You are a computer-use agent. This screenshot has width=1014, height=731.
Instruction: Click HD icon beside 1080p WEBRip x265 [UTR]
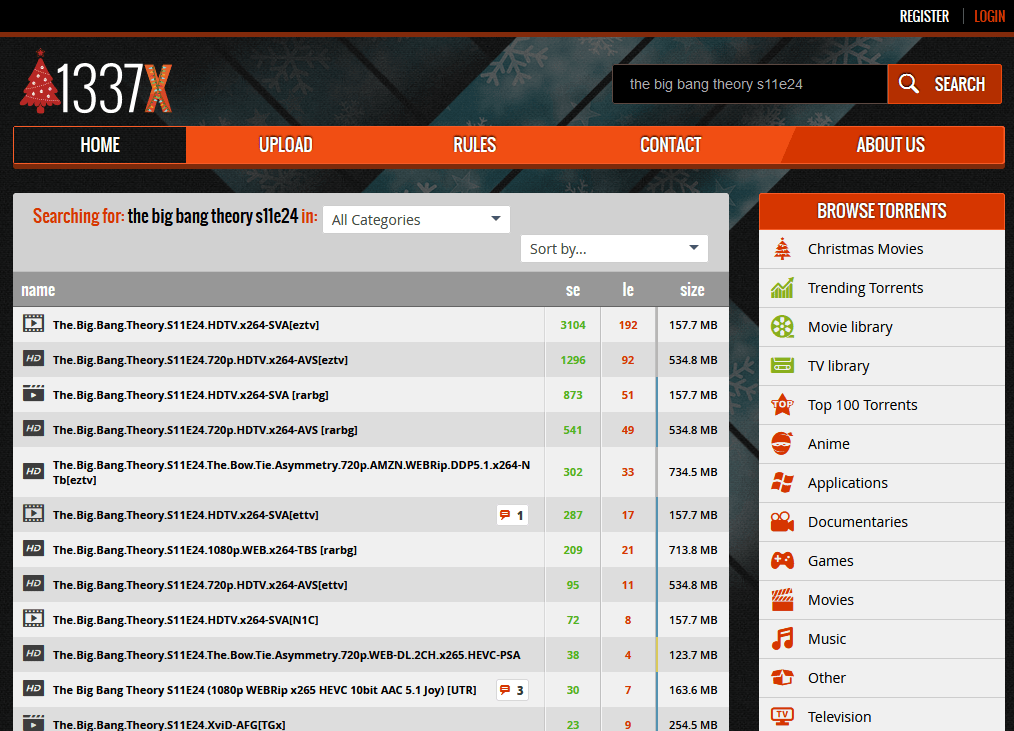coord(34,688)
